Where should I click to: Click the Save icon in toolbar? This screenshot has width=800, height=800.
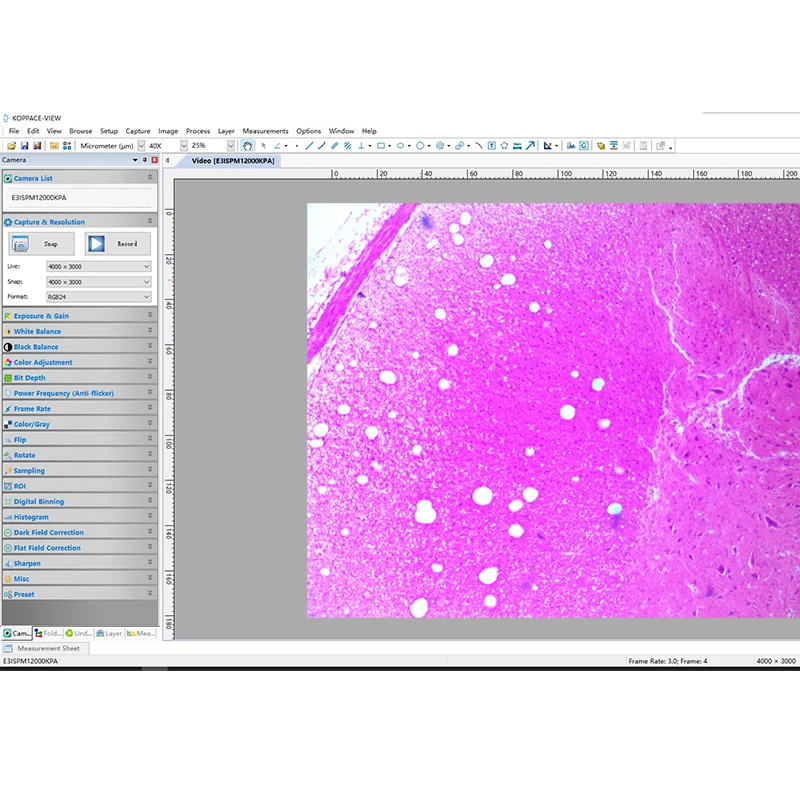(x=24, y=146)
